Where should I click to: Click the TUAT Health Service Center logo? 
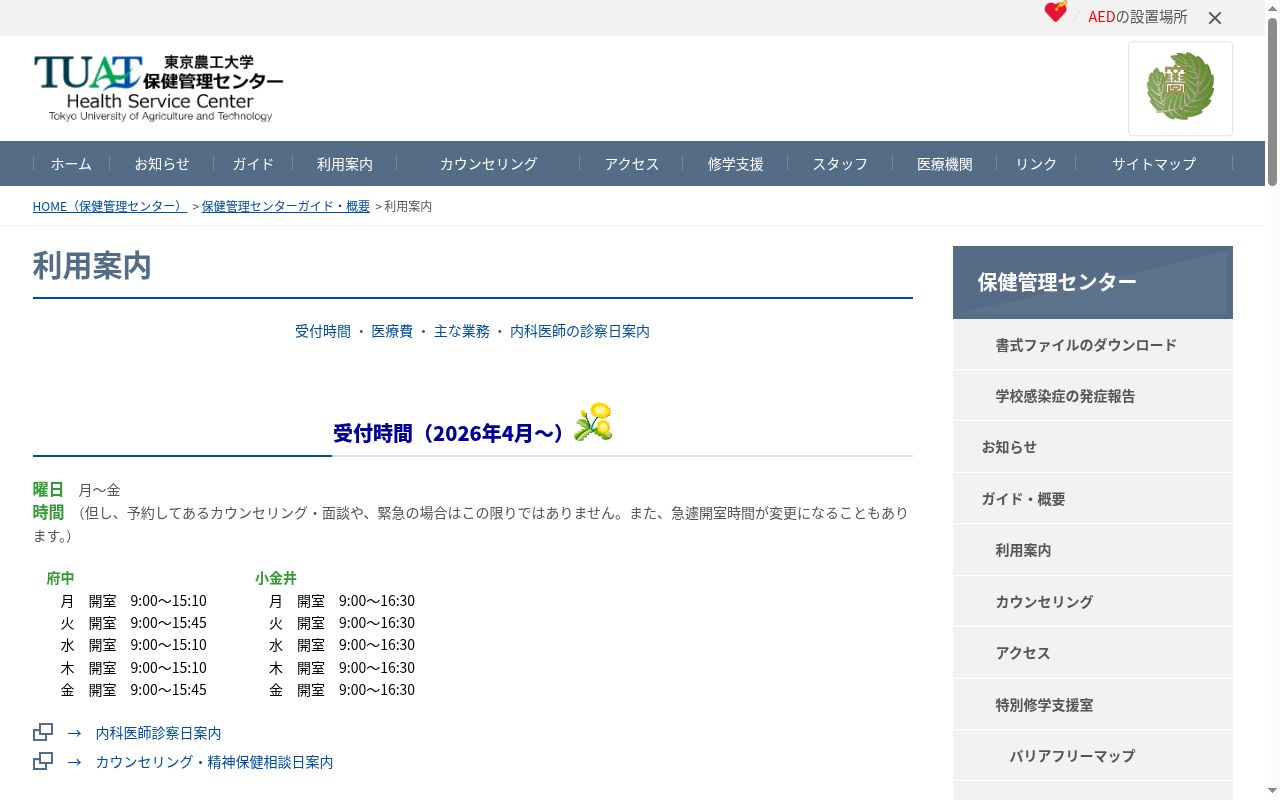tap(158, 88)
